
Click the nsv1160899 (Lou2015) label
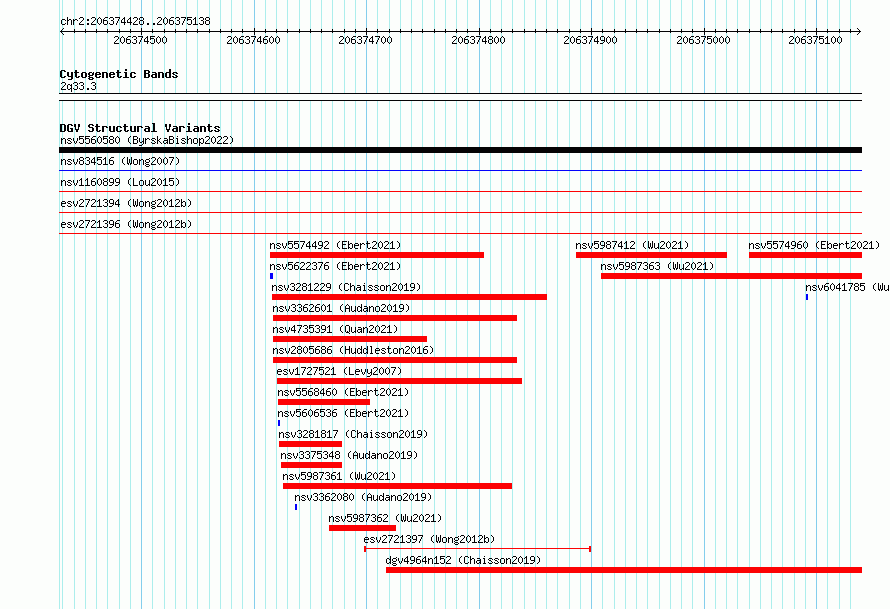point(120,182)
